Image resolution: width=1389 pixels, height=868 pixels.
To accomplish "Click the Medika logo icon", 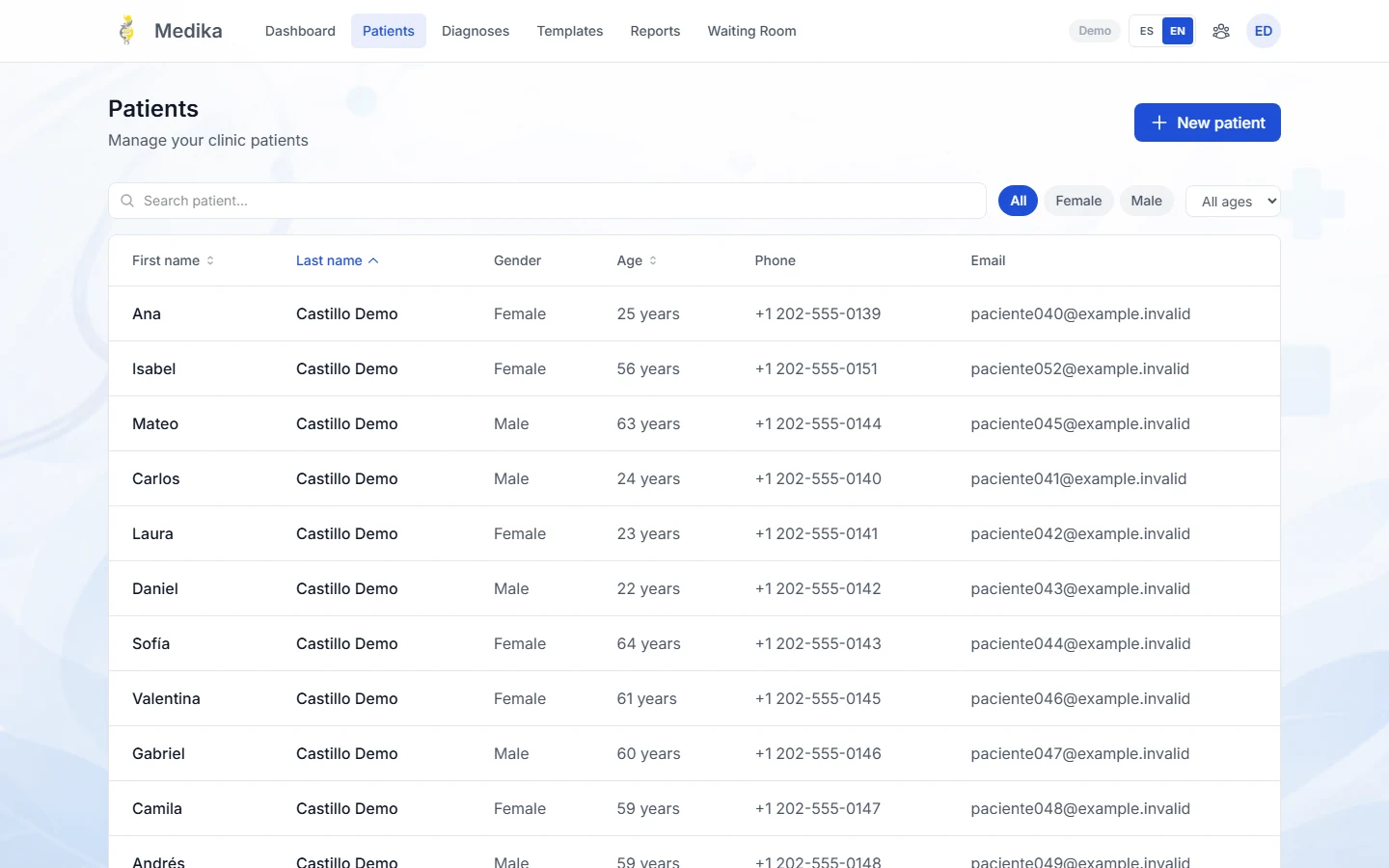I will click(x=126, y=31).
